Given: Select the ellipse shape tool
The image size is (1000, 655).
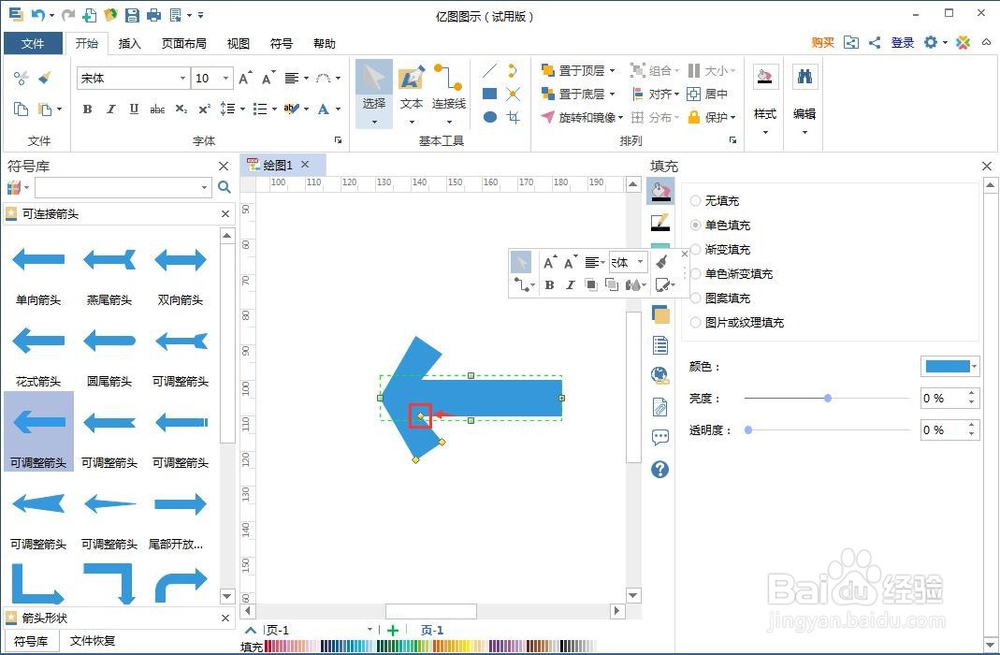Looking at the screenshot, I should [488, 118].
